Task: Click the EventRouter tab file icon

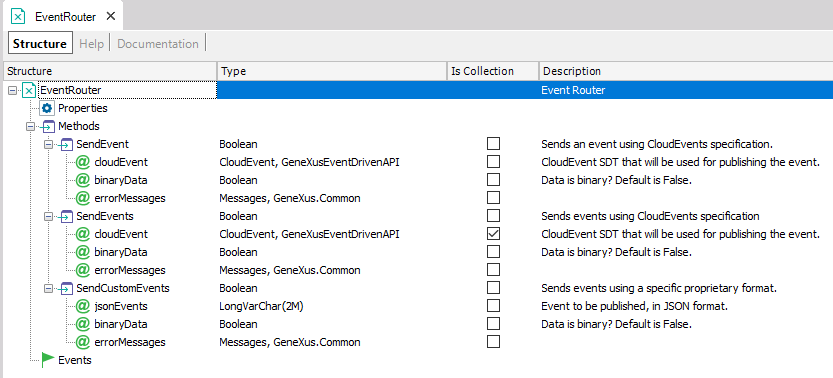Action: (19, 16)
